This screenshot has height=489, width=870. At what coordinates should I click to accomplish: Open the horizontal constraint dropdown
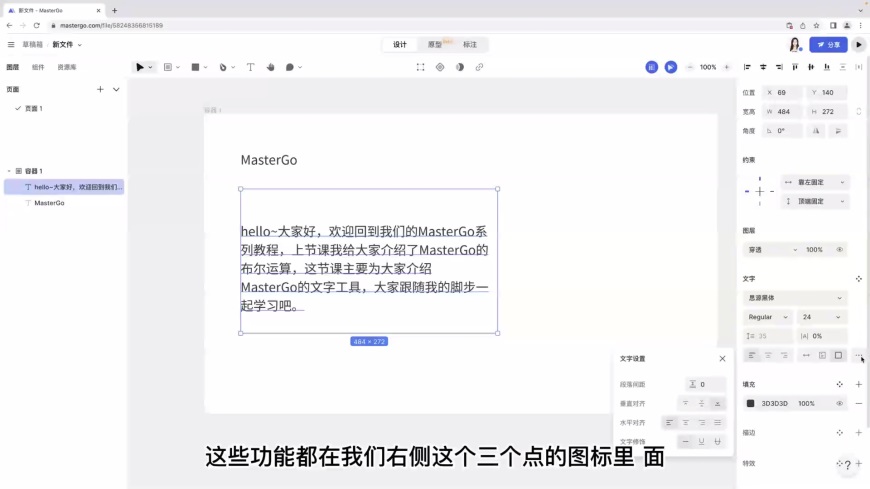click(x=815, y=182)
